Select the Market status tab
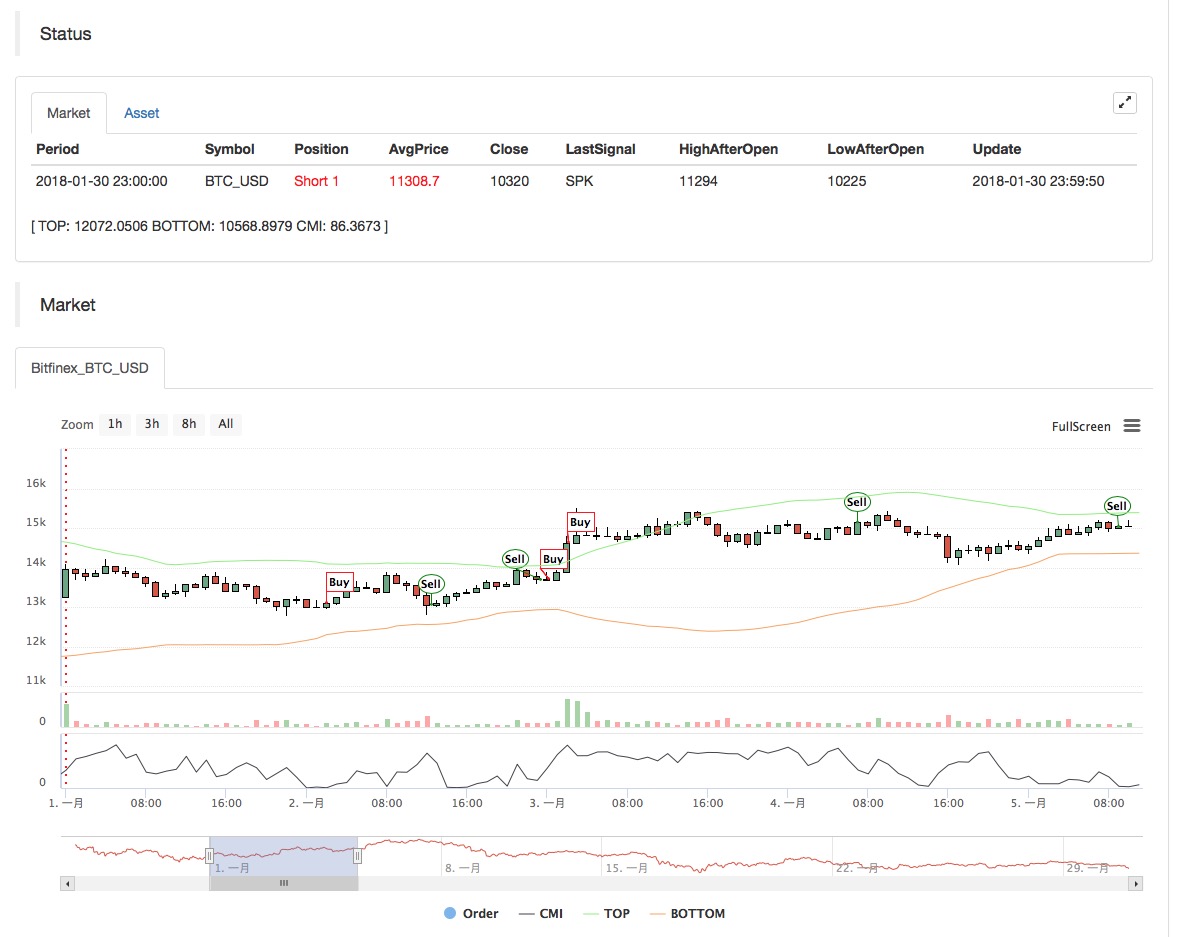This screenshot has height=937, width=1178. point(68,113)
